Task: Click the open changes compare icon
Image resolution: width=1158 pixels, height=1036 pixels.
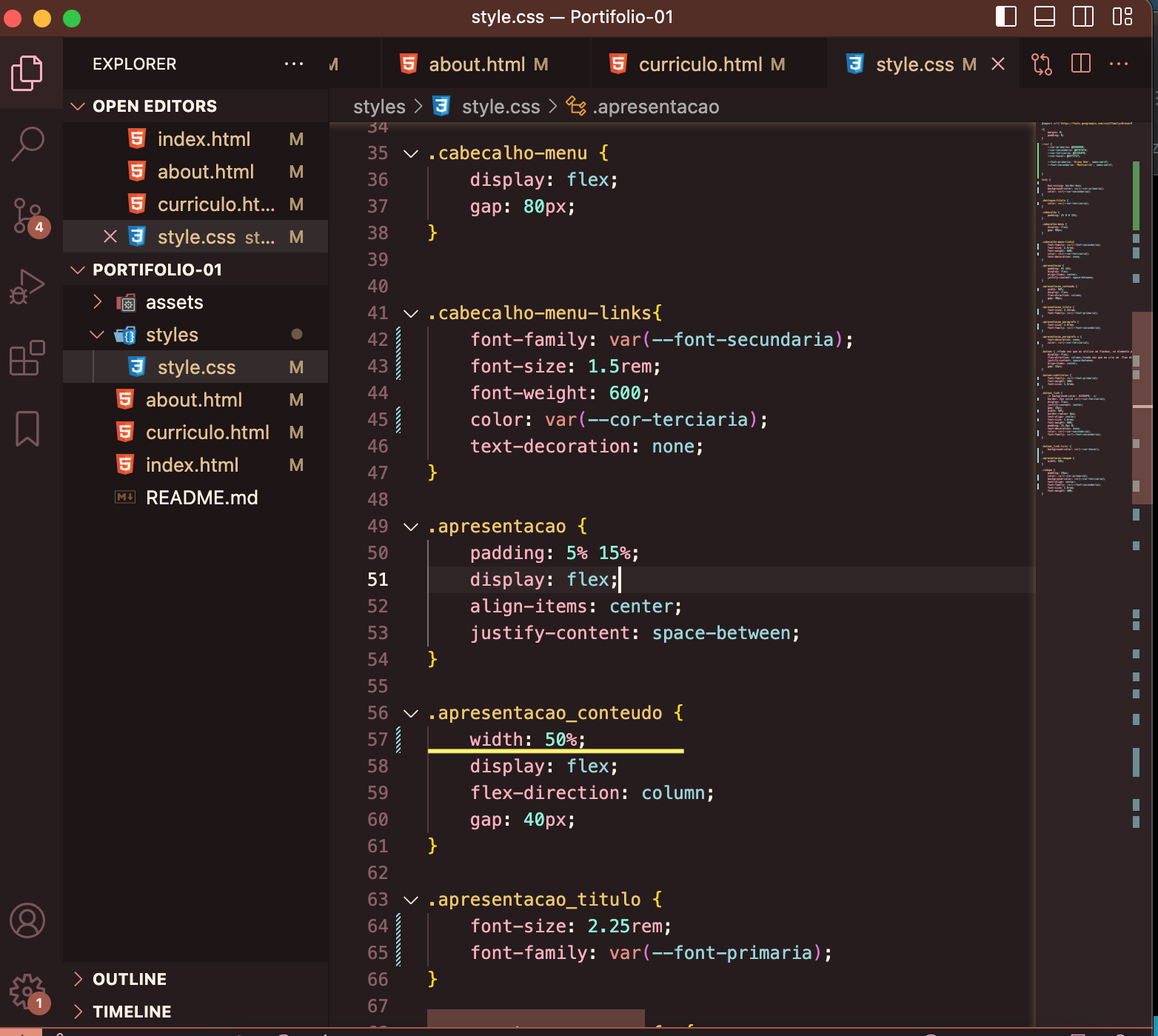Action: [x=1042, y=64]
